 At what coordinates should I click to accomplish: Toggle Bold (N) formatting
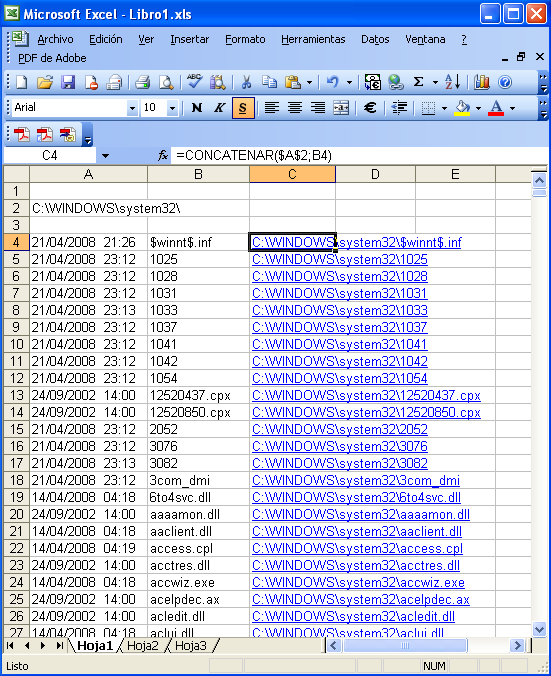(x=197, y=108)
